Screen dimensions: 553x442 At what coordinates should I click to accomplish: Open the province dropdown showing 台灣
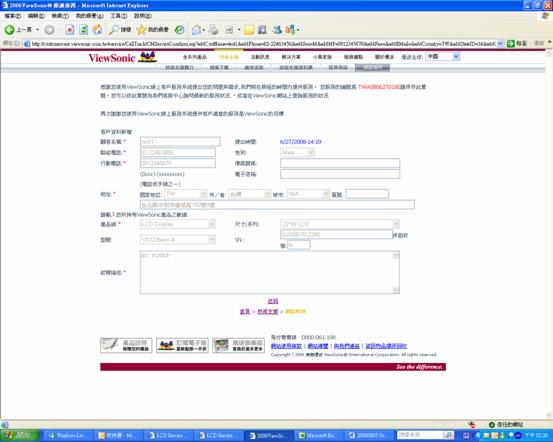pyautogui.click(x=250, y=194)
